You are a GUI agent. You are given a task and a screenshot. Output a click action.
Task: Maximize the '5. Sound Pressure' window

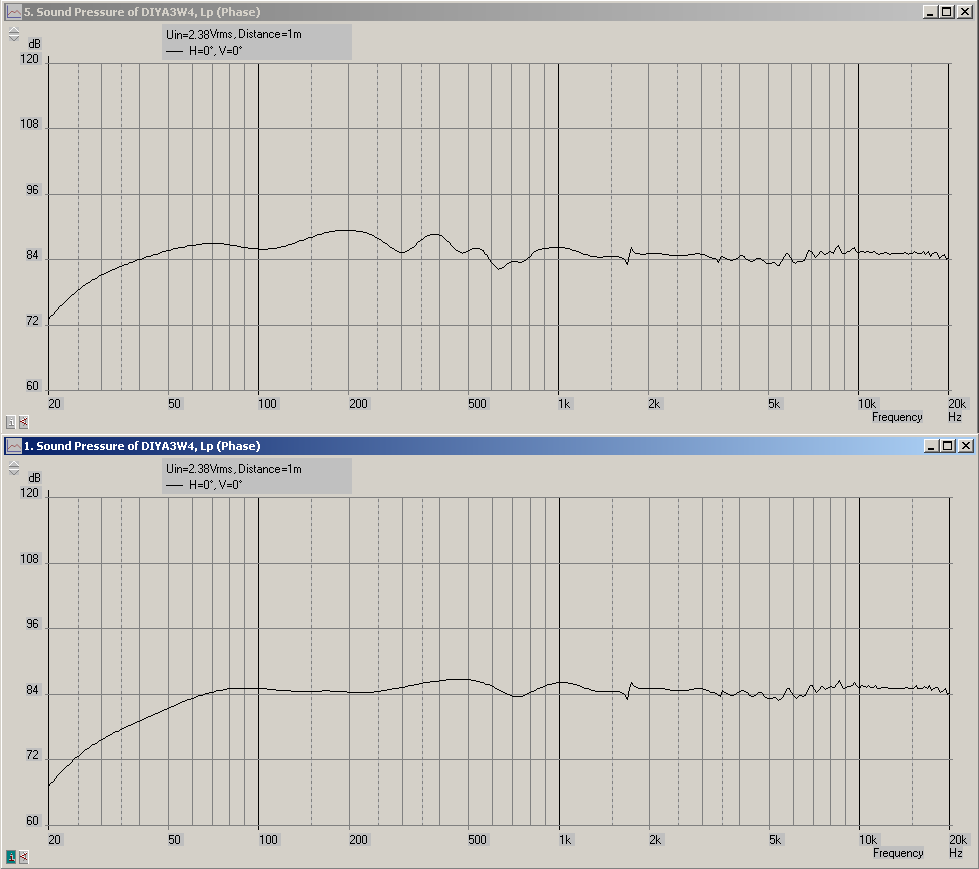947,12
